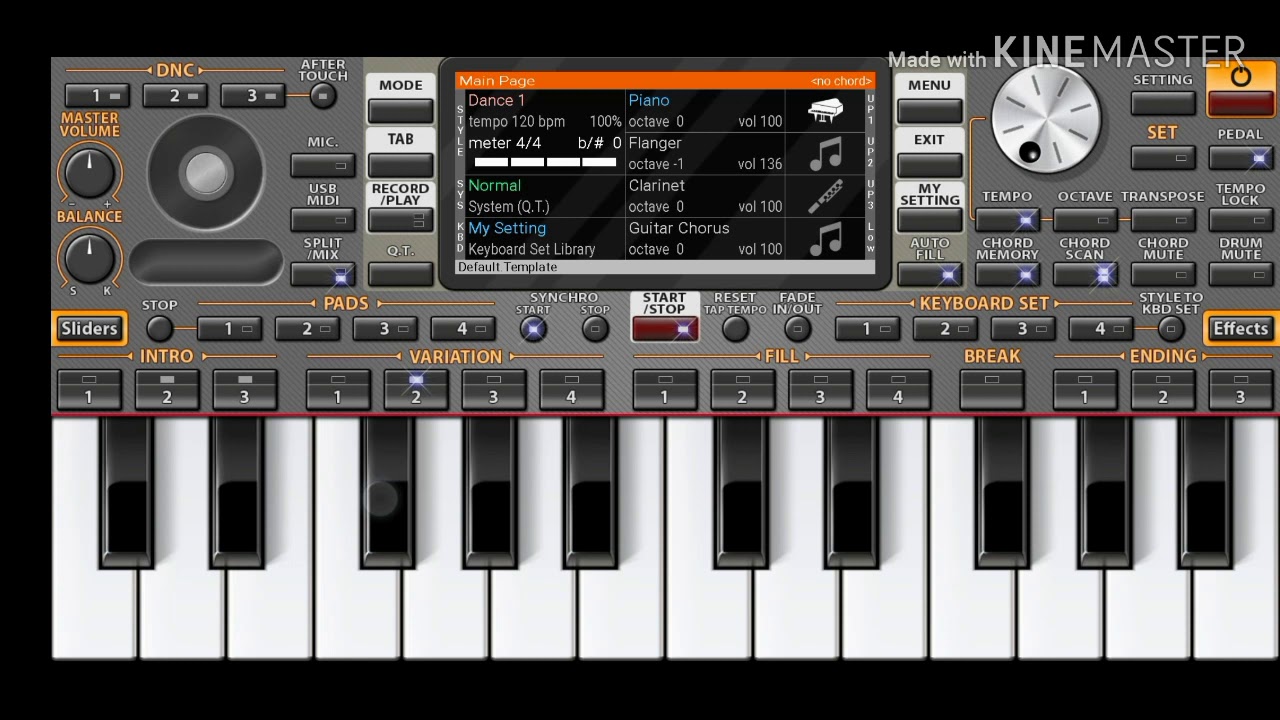Toggle the Style to KBD Set button
Viewport: 1280px width, 720px height.
point(1170,329)
